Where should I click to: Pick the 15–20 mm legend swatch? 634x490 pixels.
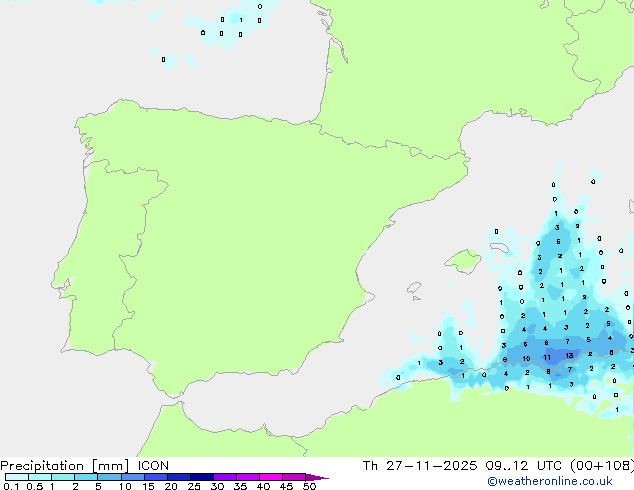pos(156,477)
